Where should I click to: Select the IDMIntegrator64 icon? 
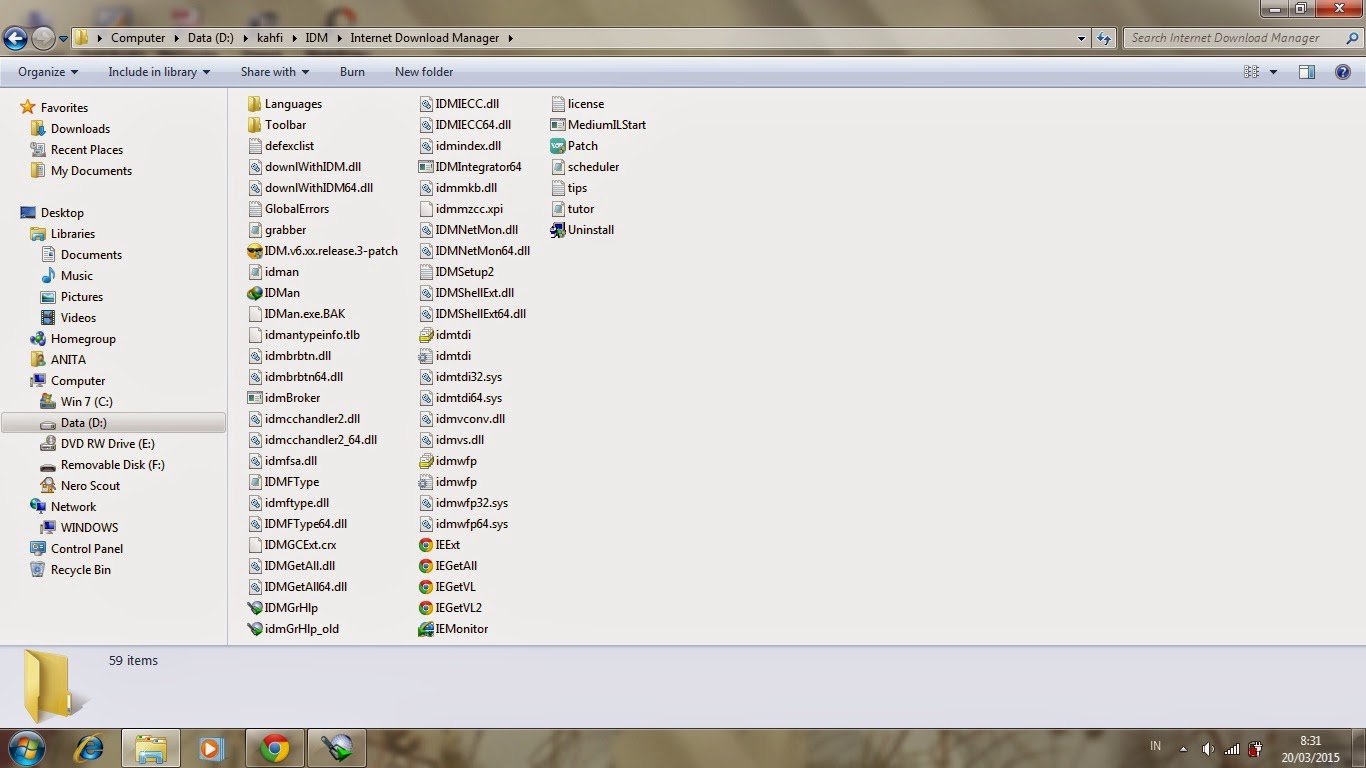426,167
